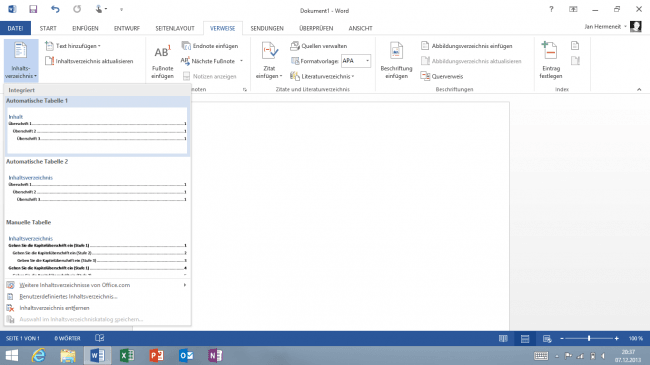The width and height of the screenshot is (650, 365).
Task: Open Outlook from the taskbar
Action: (186, 355)
